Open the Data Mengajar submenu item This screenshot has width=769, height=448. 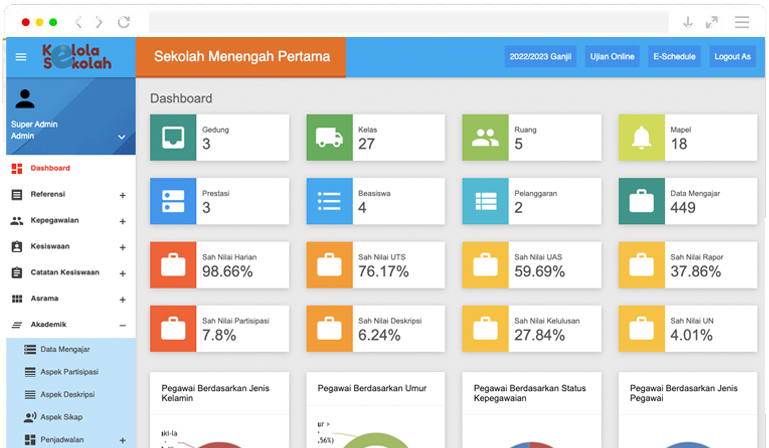pos(65,349)
